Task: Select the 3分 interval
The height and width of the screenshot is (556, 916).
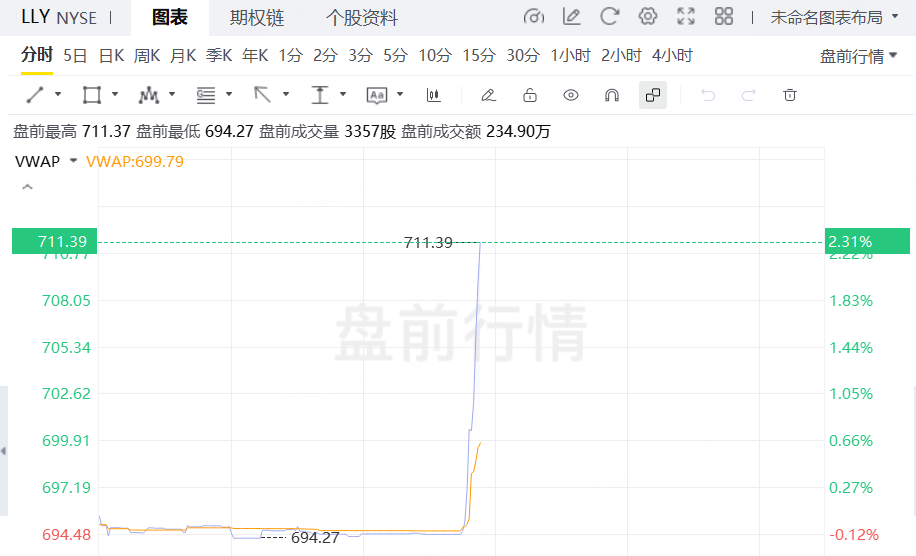Action: pyautogui.click(x=360, y=55)
